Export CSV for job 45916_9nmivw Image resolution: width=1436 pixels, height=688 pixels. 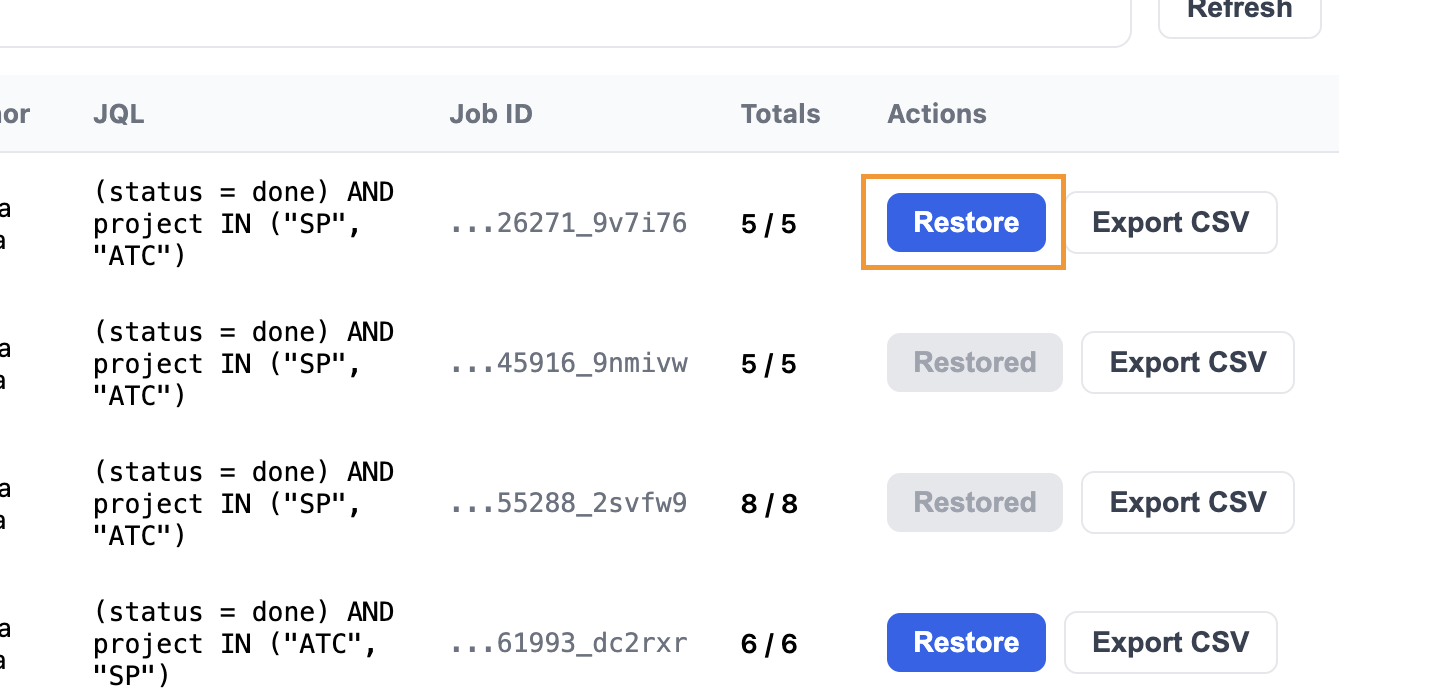(1187, 362)
